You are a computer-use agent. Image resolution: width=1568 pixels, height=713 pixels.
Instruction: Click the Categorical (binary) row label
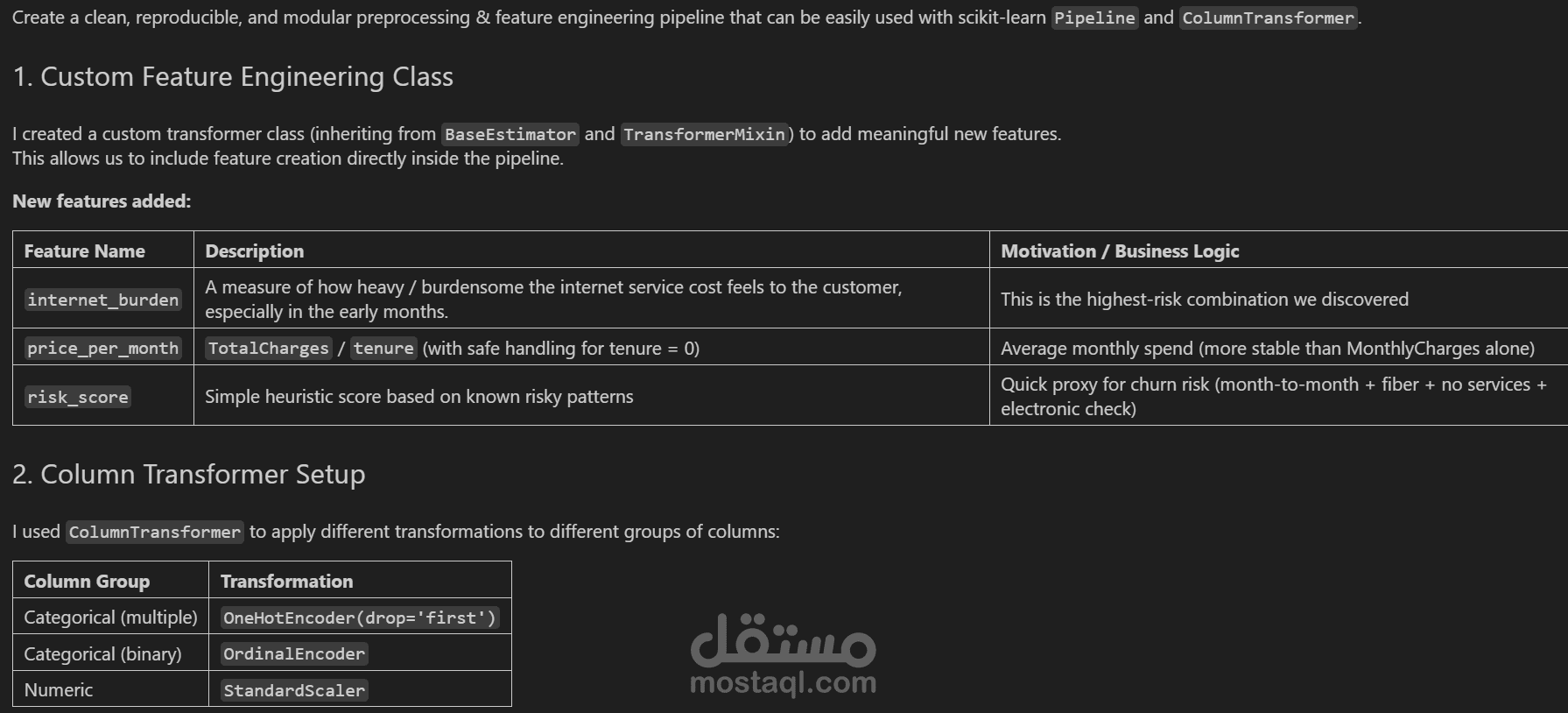(102, 654)
